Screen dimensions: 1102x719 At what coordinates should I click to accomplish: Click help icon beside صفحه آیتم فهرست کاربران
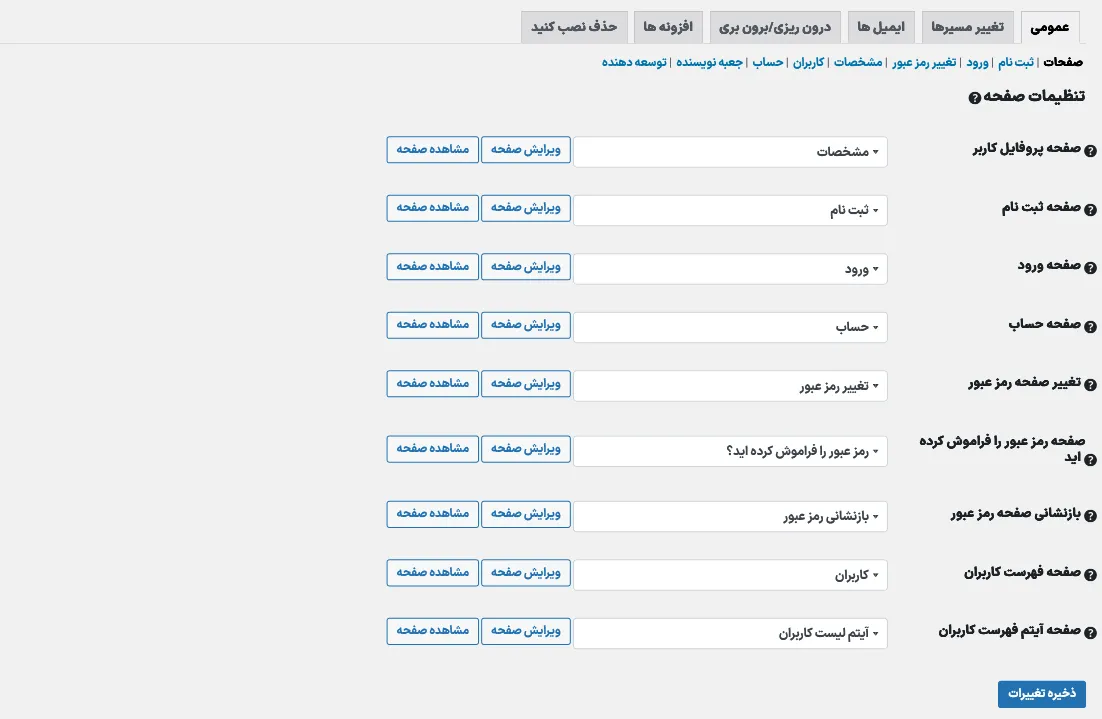(1090, 633)
